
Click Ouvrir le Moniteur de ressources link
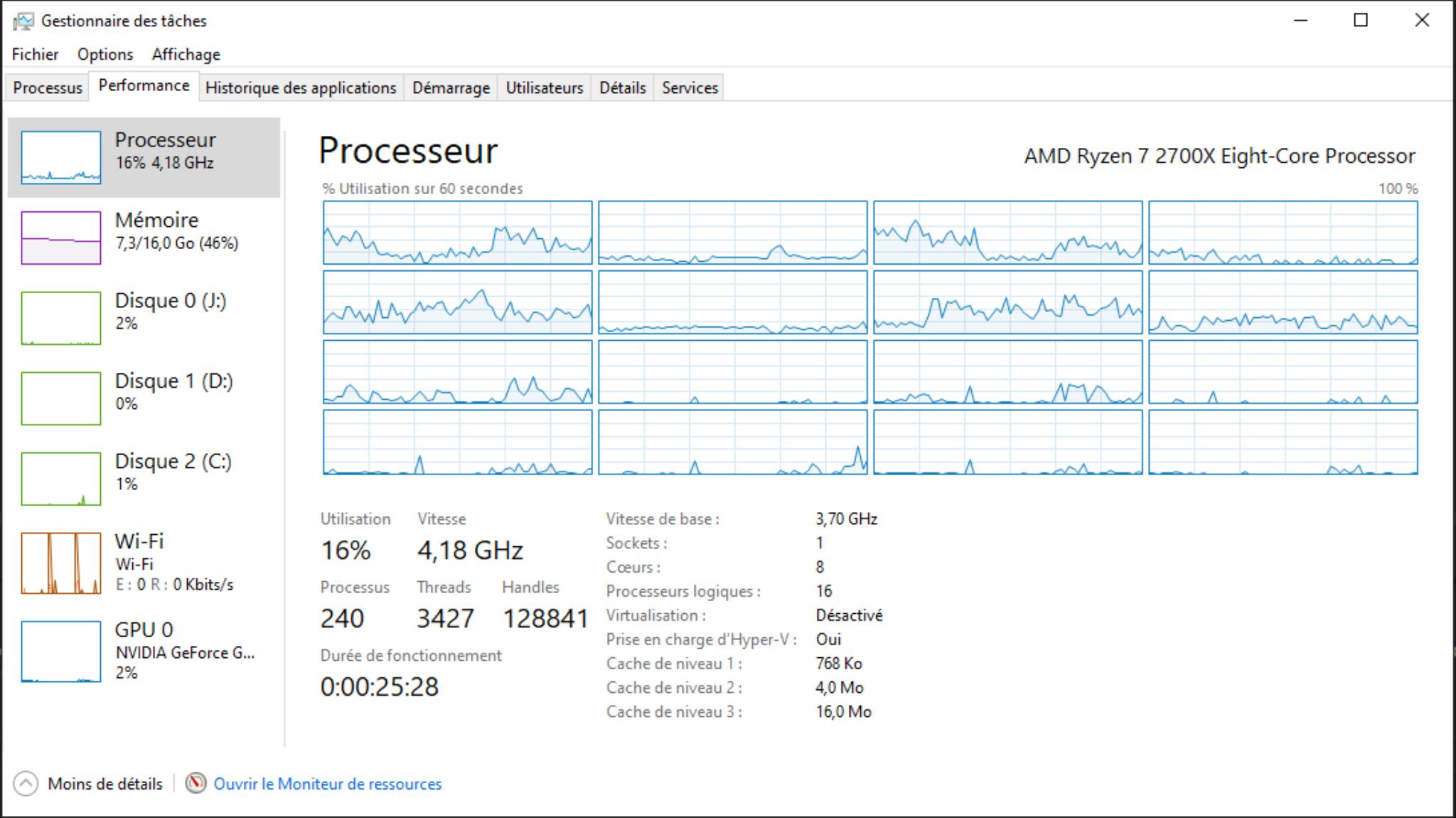[x=328, y=784]
